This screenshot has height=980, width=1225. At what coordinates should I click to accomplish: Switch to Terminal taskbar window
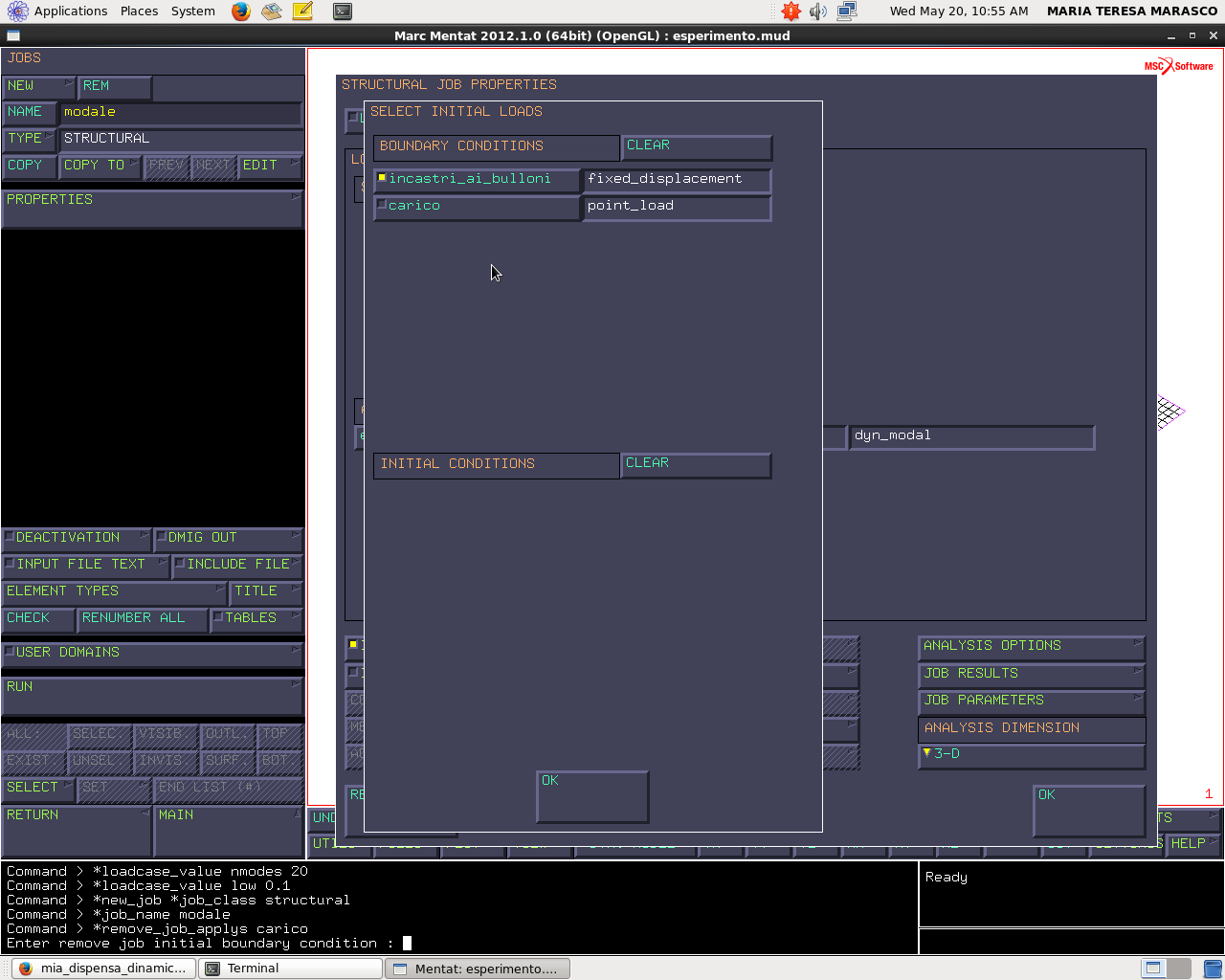(x=290, y=969)
